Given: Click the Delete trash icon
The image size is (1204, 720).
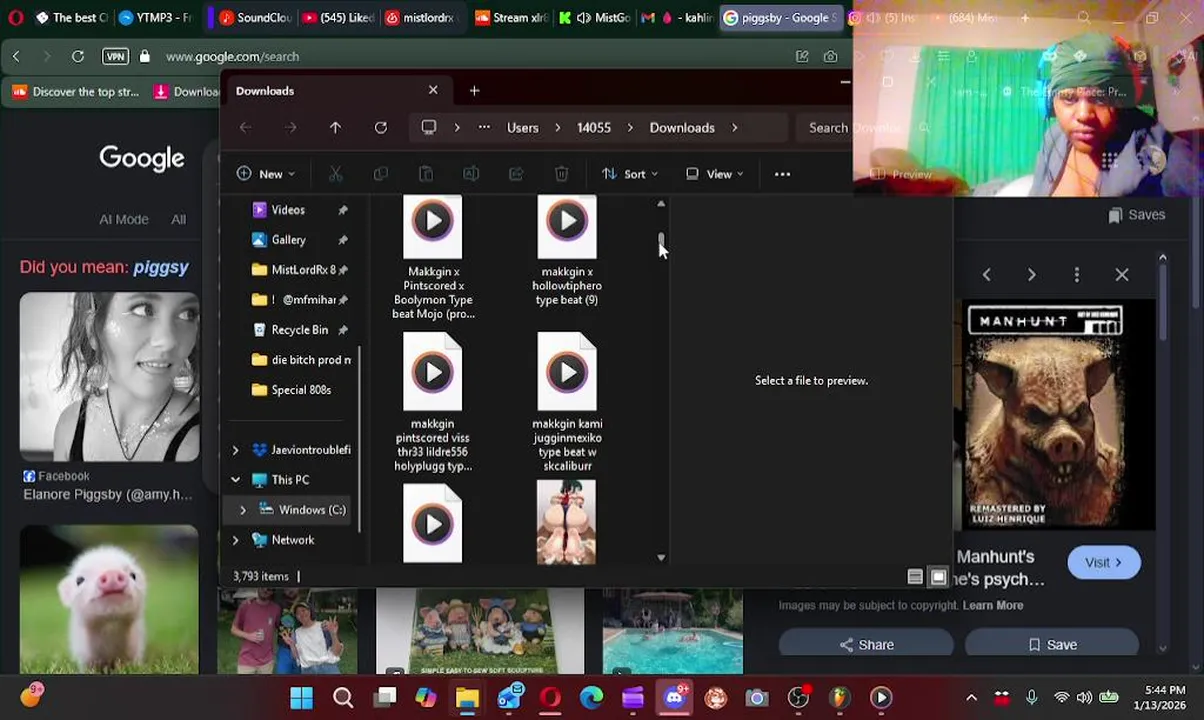Looking at the screenshot, I should [562, 174].
